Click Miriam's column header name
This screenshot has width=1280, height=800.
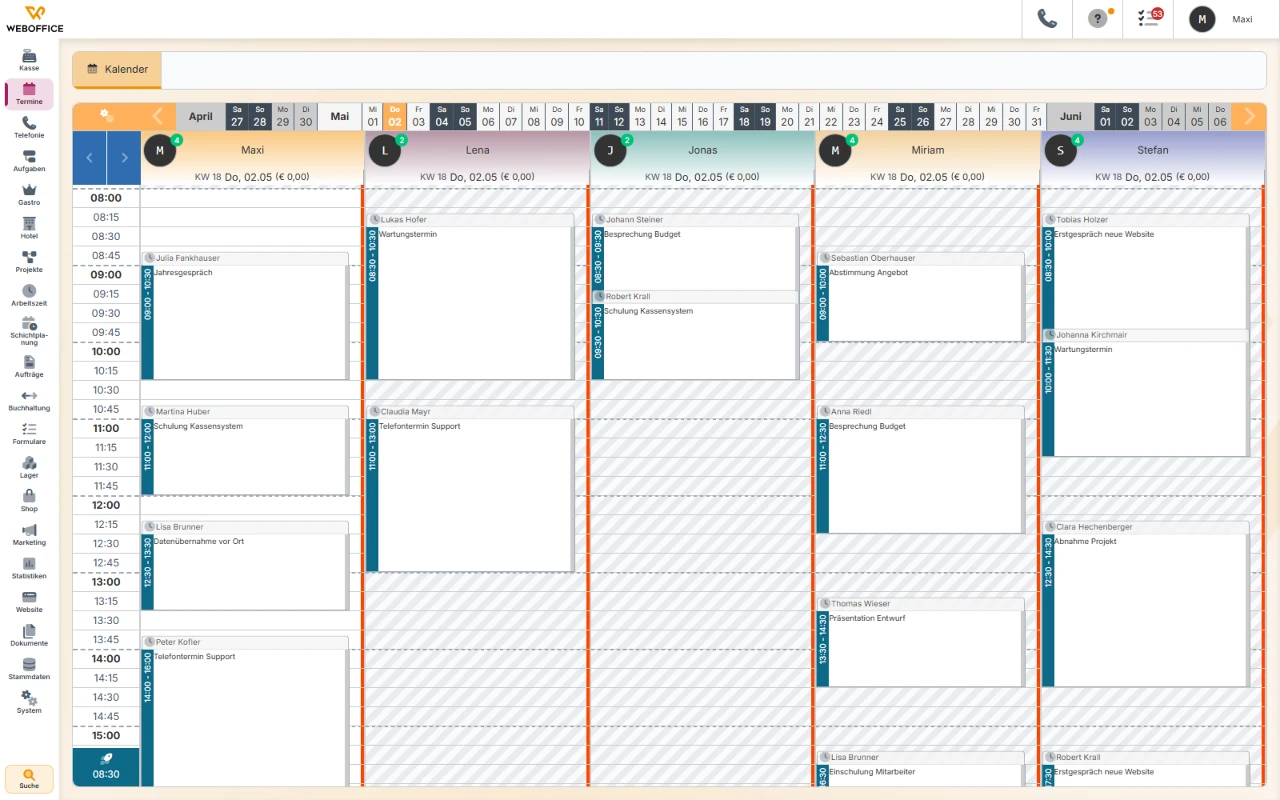pyautogui.click(x=928, y=150)
